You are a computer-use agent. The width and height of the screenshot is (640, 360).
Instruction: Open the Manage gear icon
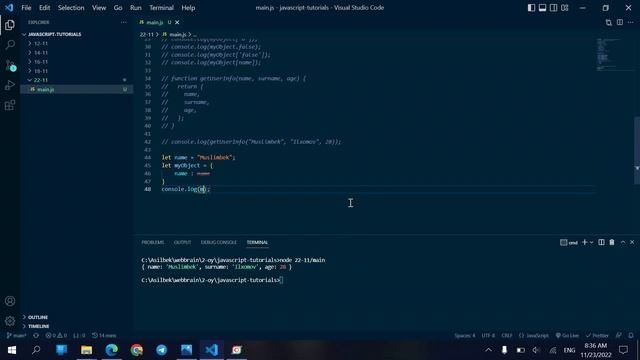tap(10, 321)
